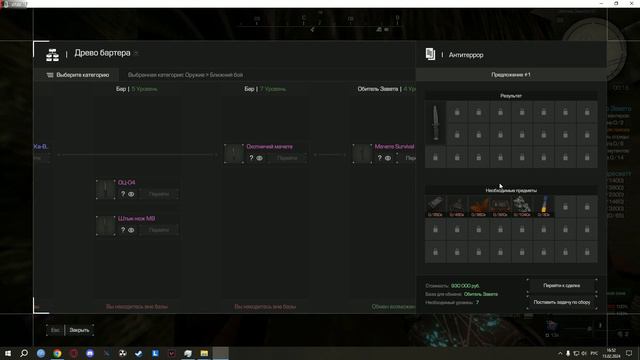Viewport: 640px width, 360px height.
Task: Click the Бар 7 Уровень column header
Action: (x=265, y=89)
